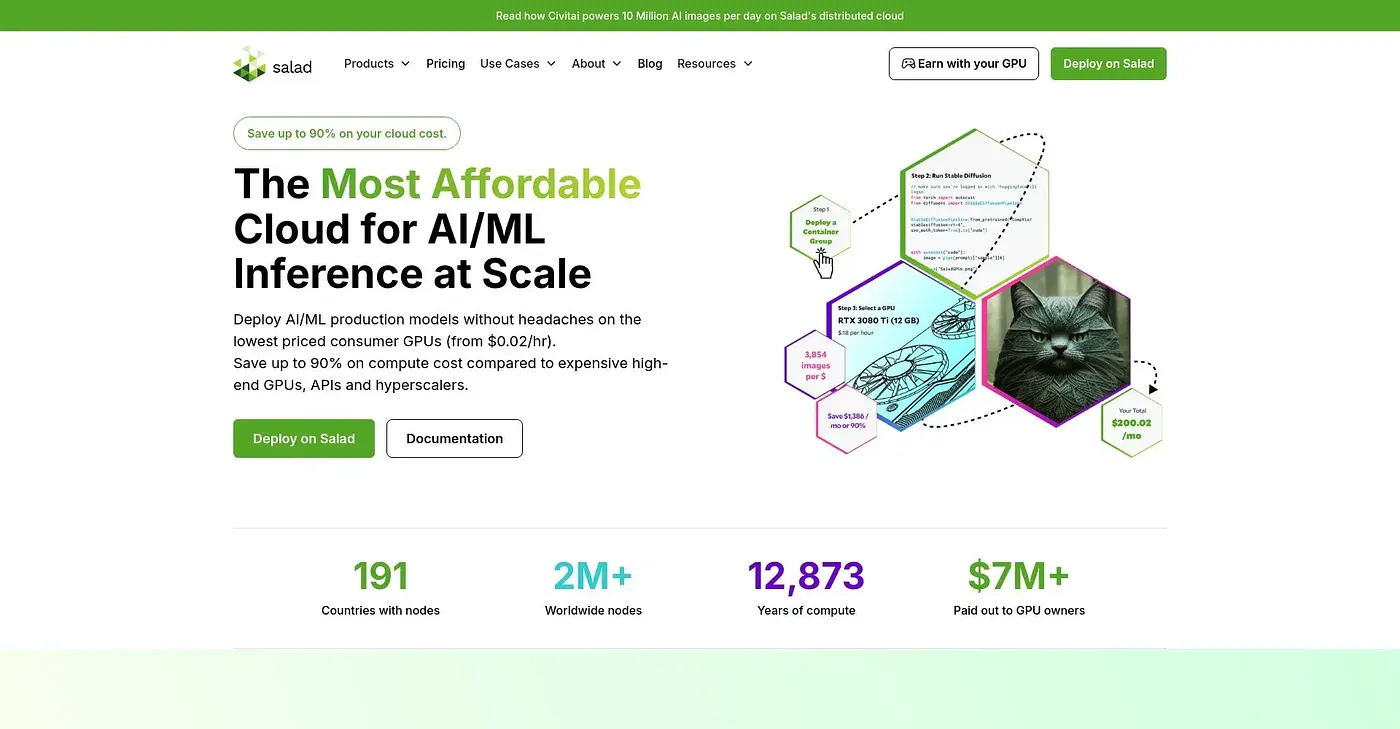Click the RTX 3080 Ti GPU hexagon

(903, 345)
